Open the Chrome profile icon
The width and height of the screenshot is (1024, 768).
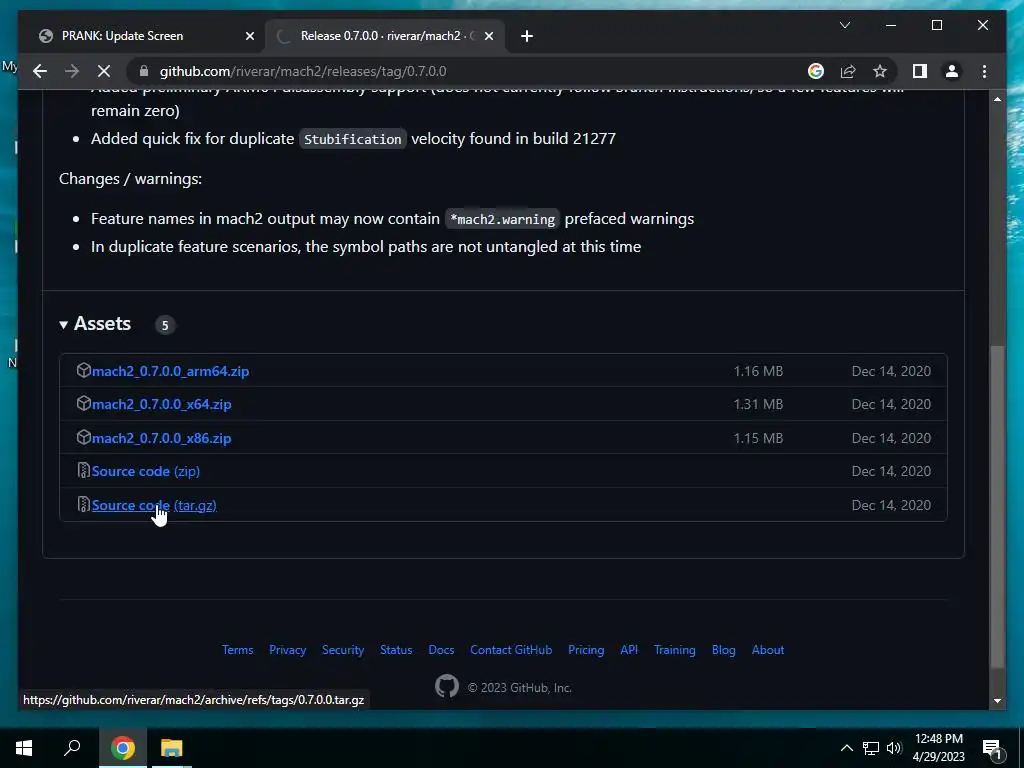click(952, 71)
